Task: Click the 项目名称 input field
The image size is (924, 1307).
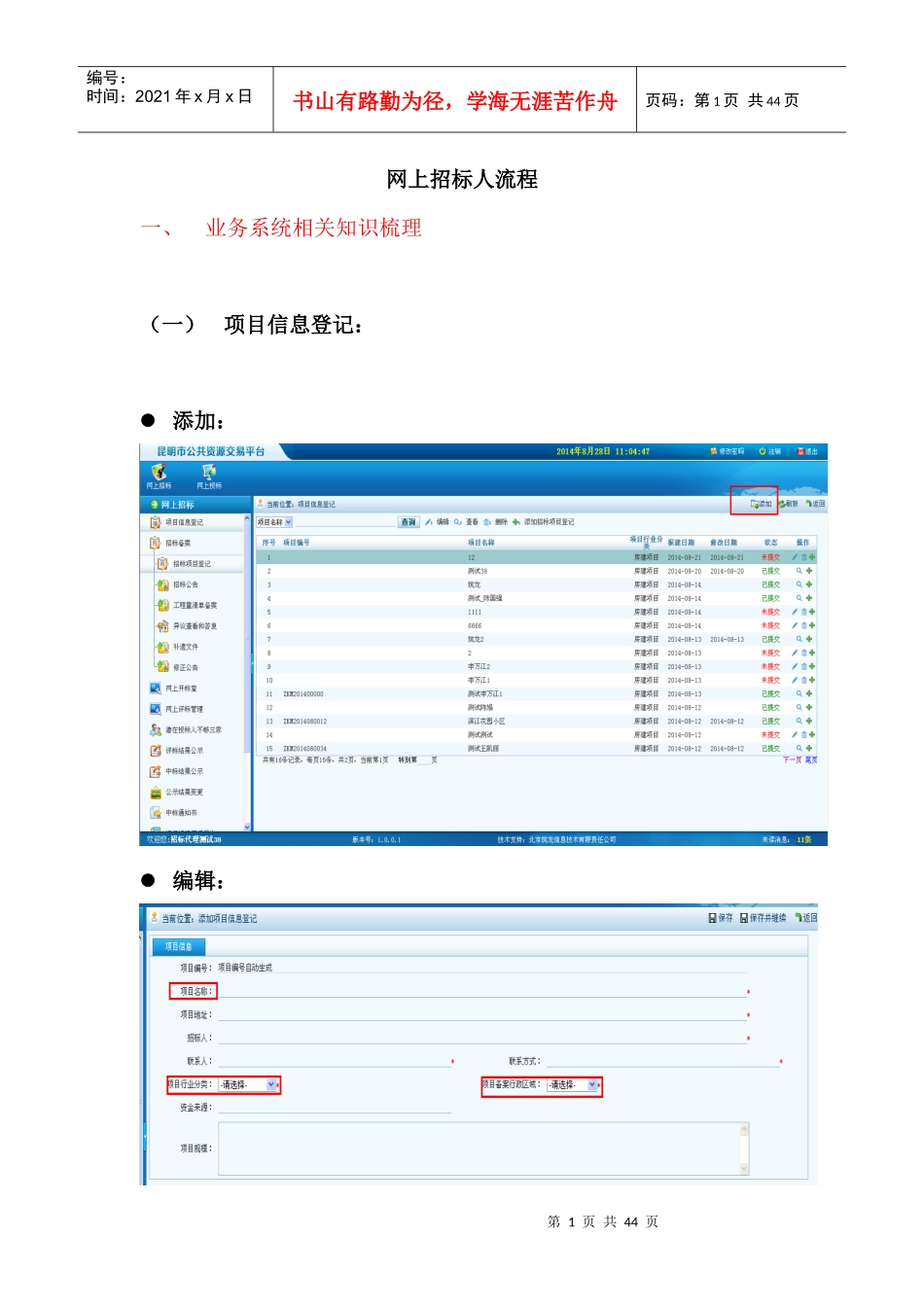Action: click(481, 991)
